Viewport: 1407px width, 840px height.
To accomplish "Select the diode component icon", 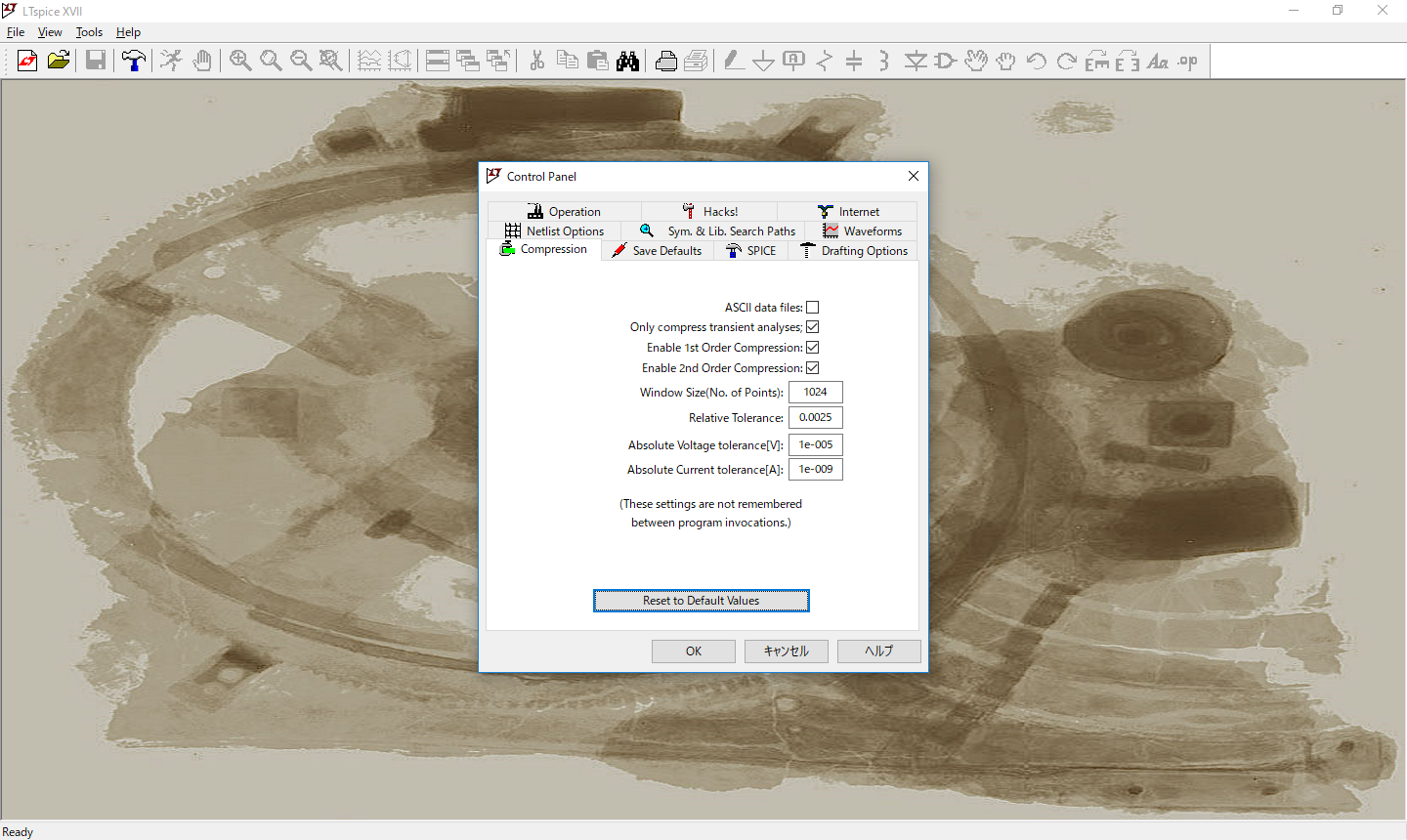I will click(916, 61).
